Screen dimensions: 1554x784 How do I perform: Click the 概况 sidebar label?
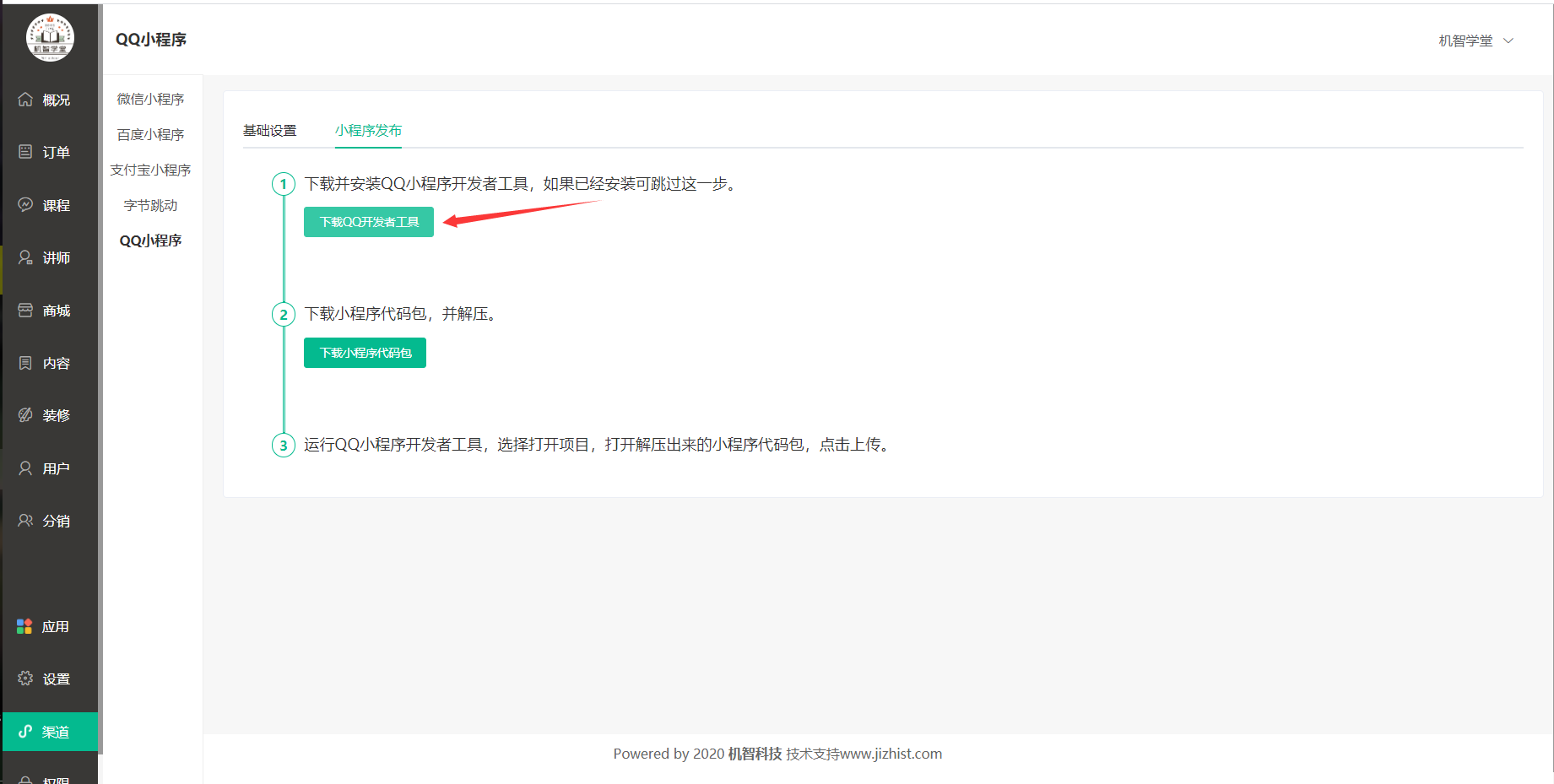tap(57, 100)
